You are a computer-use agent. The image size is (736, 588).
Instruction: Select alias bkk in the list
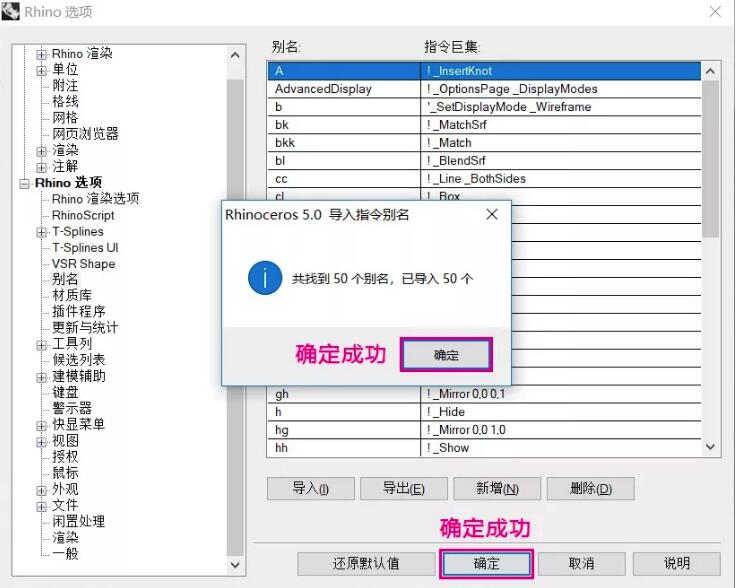(484, 143)
